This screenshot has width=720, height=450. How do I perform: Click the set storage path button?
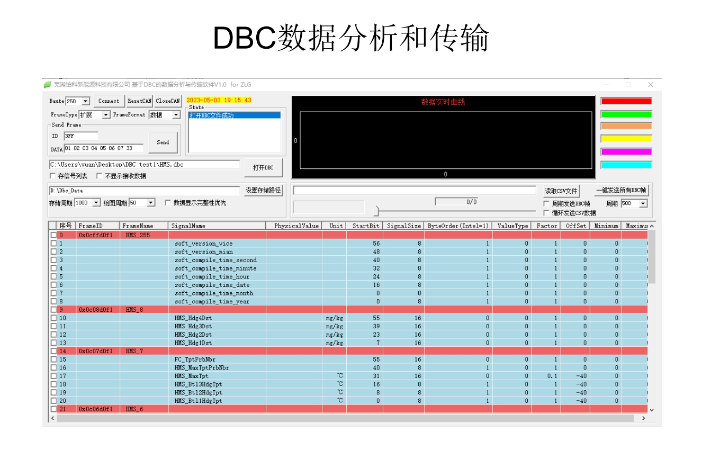[x=263, y=190]
